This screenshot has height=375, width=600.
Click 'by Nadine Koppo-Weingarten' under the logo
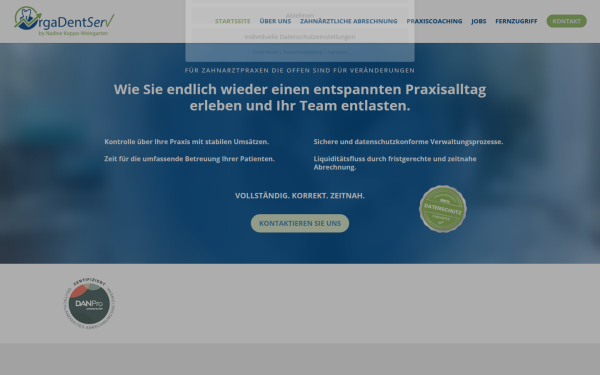coord(73,33)
